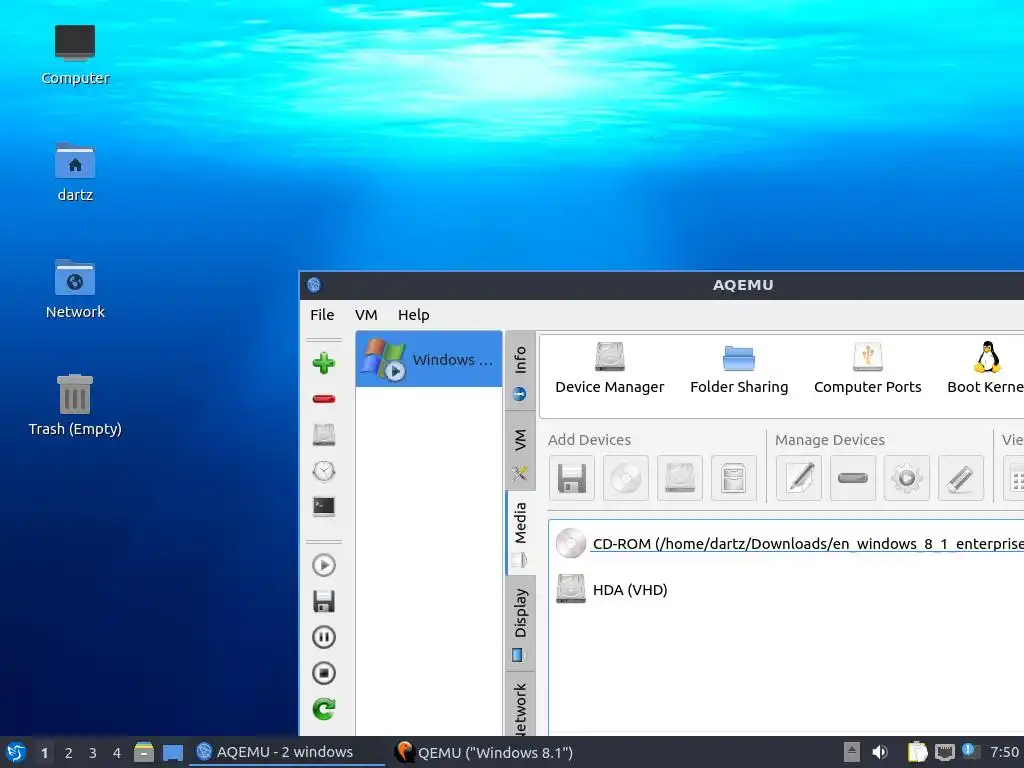Reset the VM with the green arrow icon
The image size is (1024, 768).
click(323, 709)
